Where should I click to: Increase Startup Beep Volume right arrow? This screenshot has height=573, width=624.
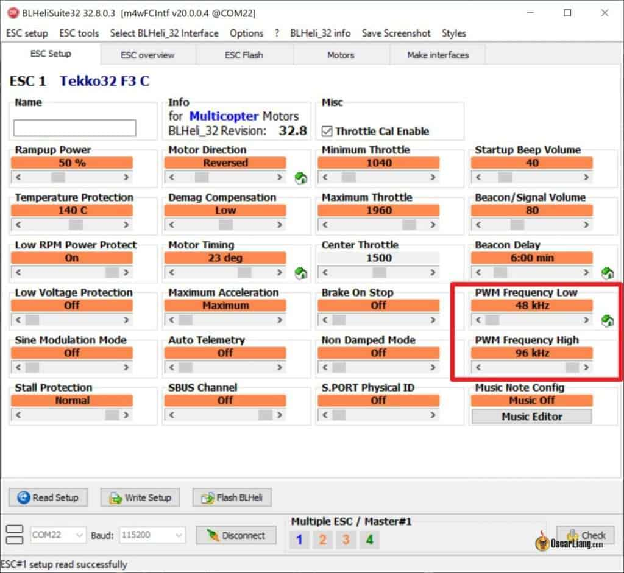586,177
